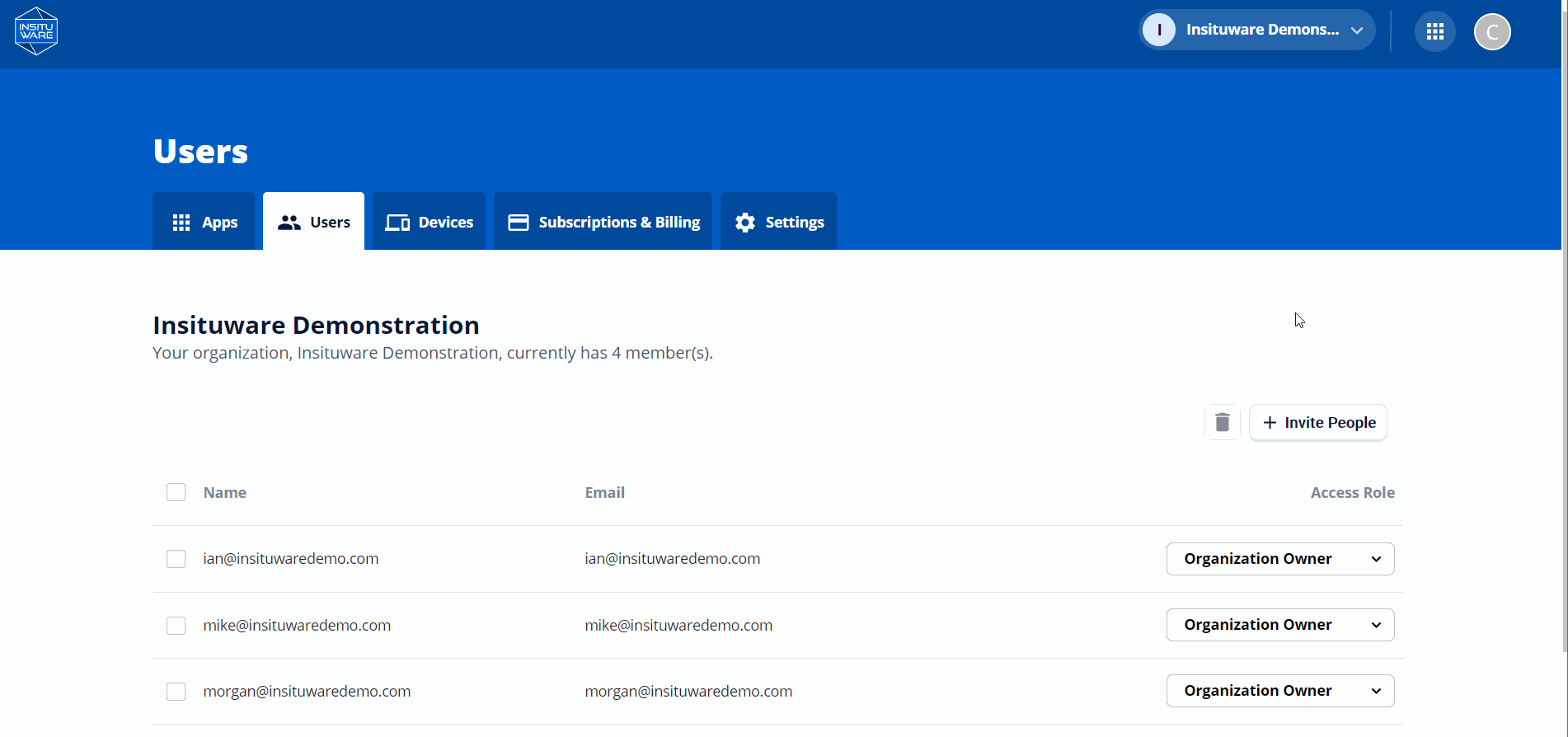Select the Users tab

pos(313,222)
